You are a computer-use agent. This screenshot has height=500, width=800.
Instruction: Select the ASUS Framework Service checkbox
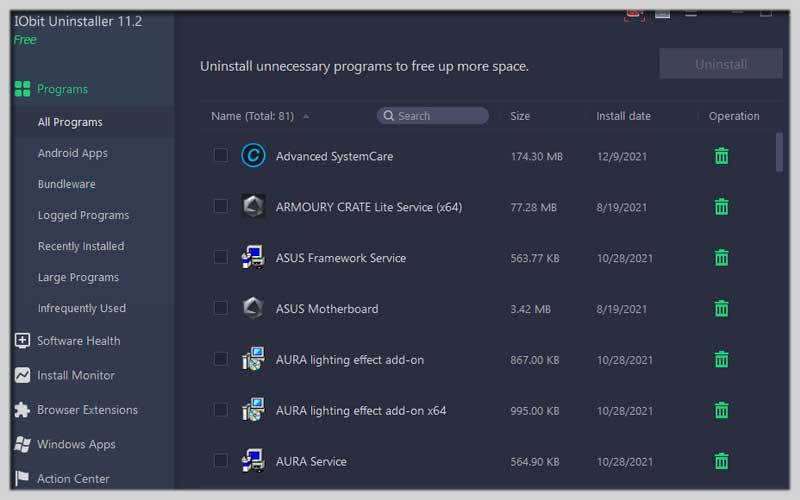tap(220, 257)
